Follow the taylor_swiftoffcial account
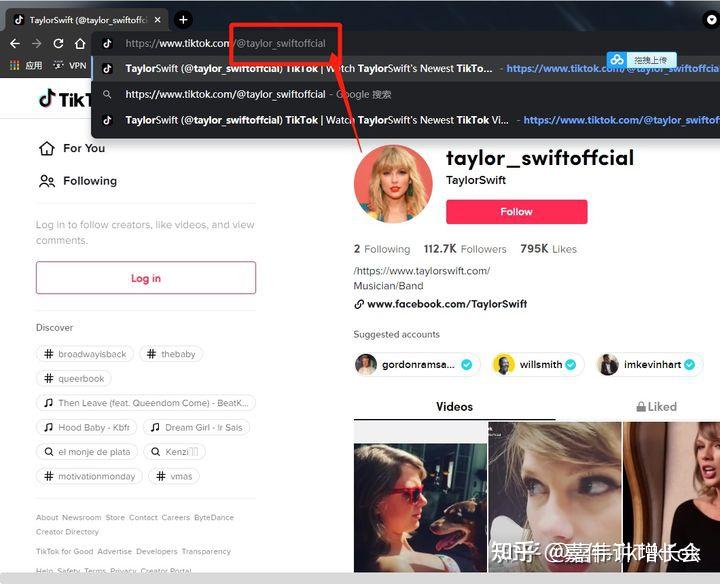 [517, 212]
